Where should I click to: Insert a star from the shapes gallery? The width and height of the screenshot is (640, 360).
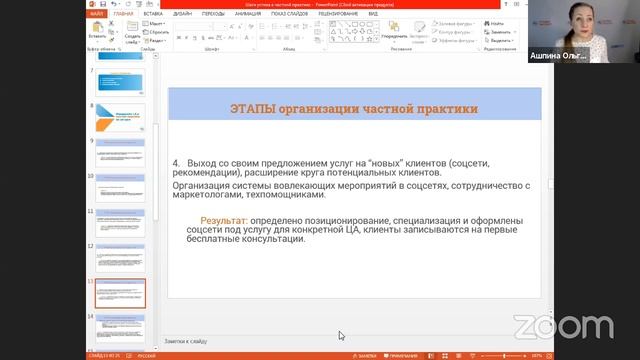369,39
